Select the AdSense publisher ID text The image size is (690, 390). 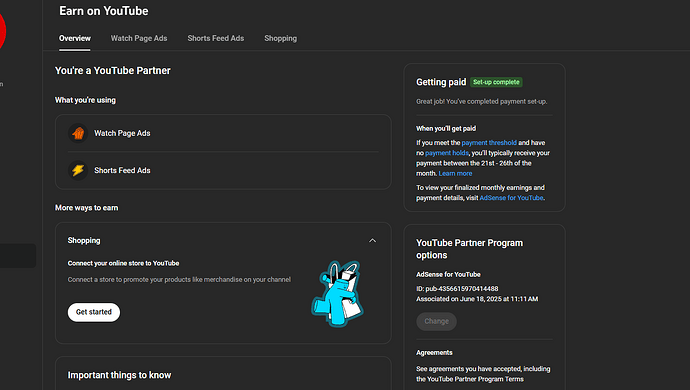457,289
